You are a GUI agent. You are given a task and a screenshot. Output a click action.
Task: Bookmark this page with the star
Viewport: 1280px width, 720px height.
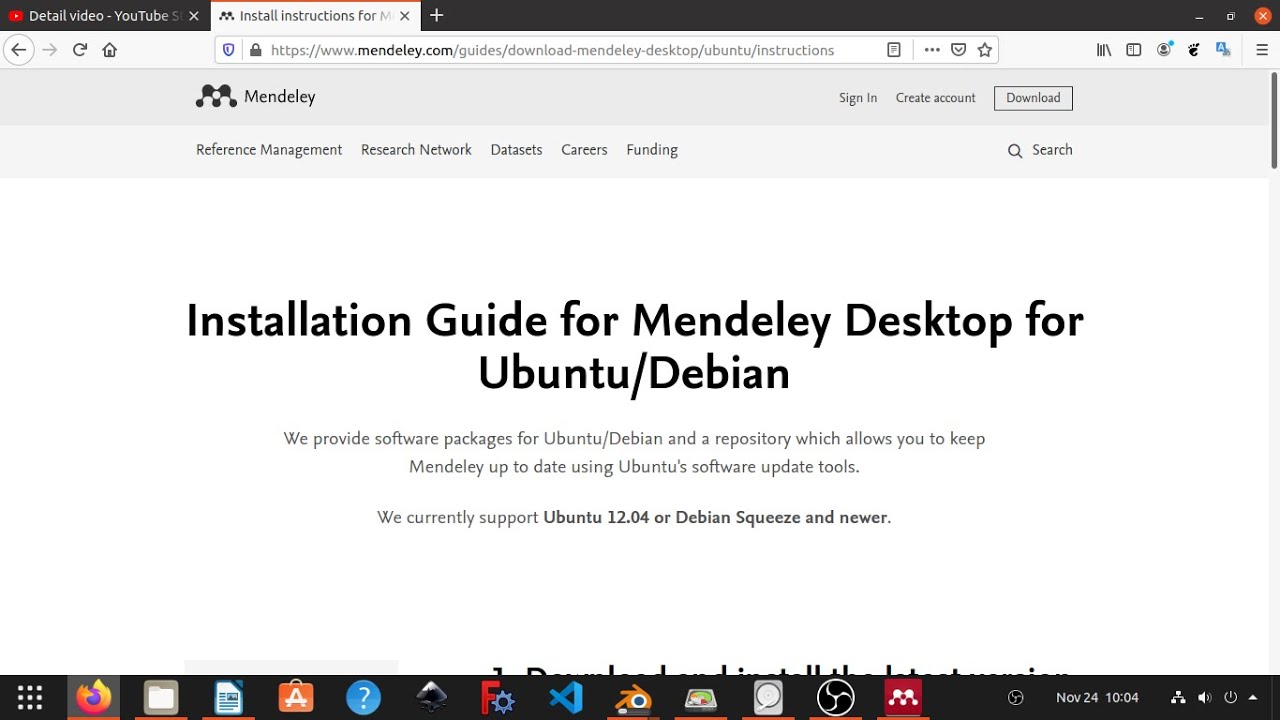click(984, 50)
